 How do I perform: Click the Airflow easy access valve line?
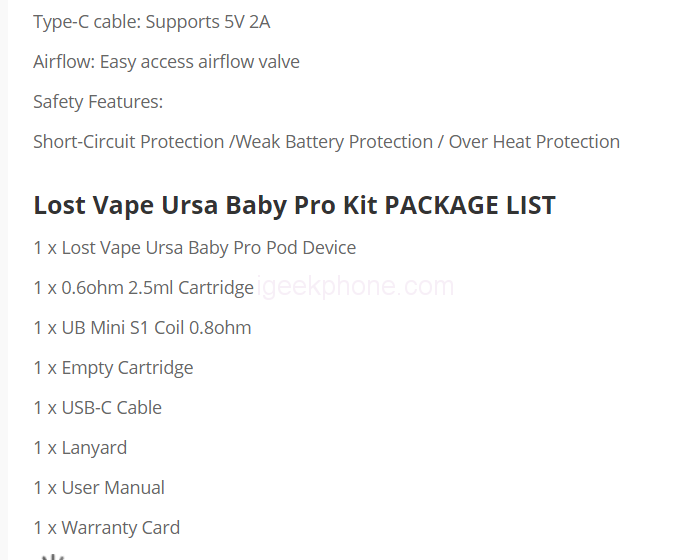(x=166, y=61)
